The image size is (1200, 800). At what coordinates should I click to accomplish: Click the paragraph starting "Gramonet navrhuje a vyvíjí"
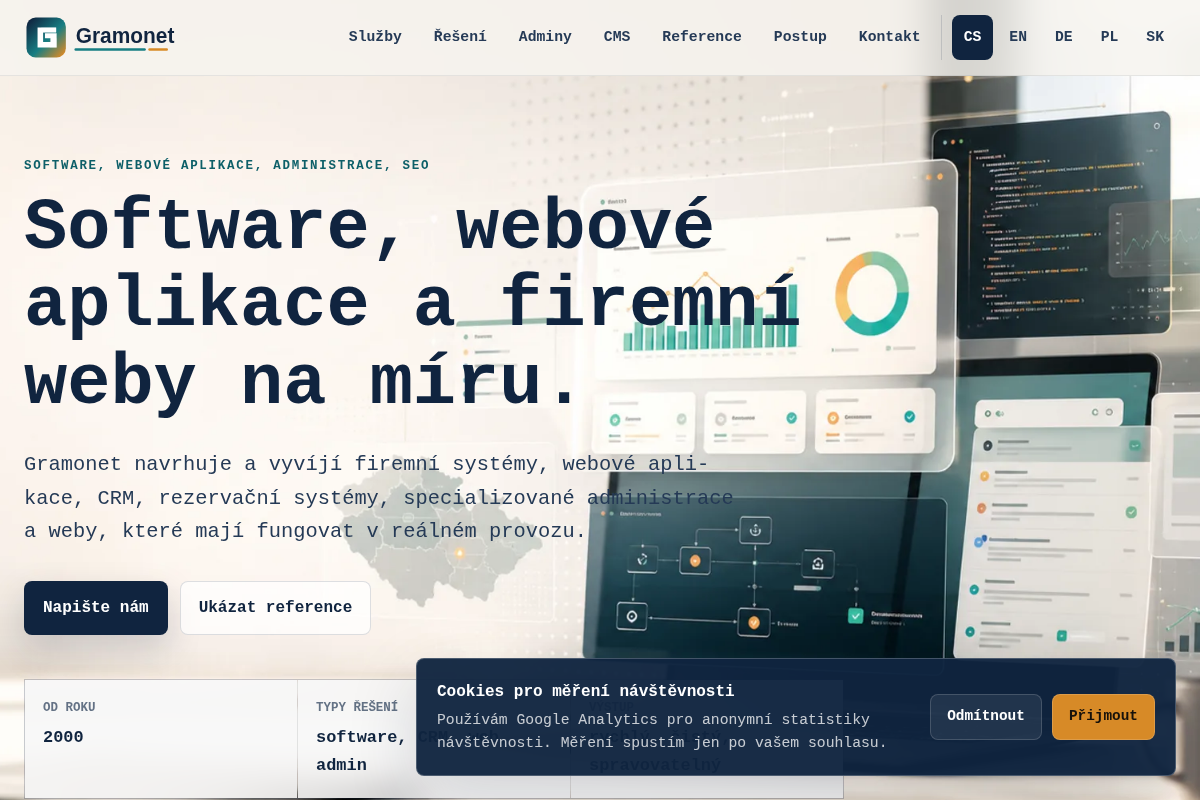379,498
